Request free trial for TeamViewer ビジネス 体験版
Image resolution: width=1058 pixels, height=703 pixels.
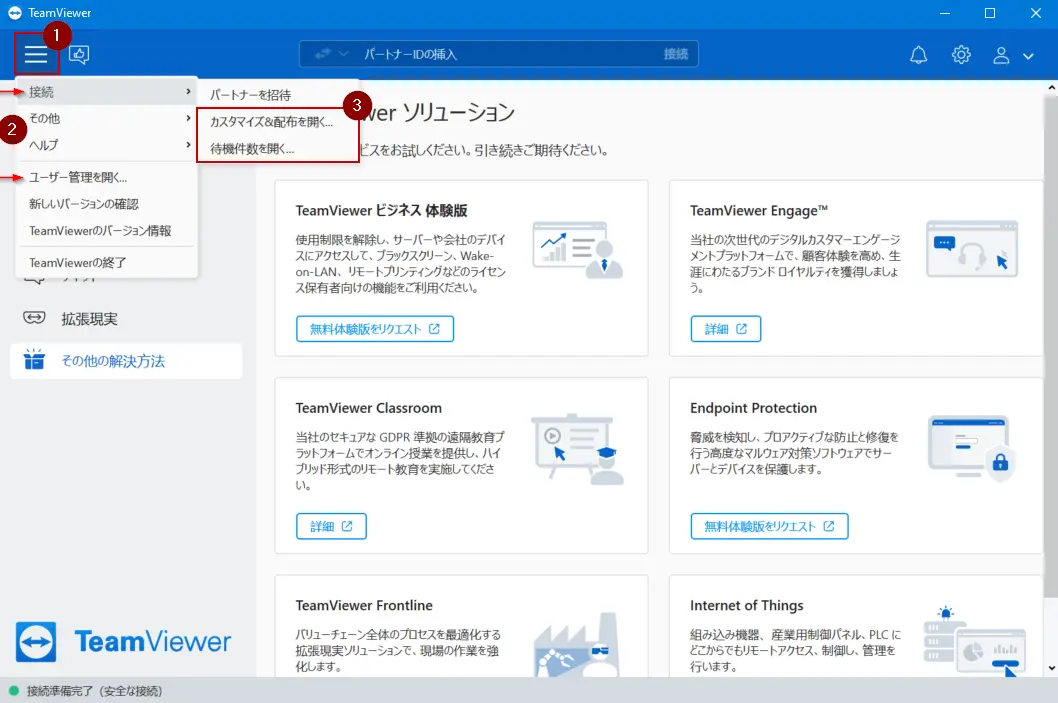tap(374, 329)
